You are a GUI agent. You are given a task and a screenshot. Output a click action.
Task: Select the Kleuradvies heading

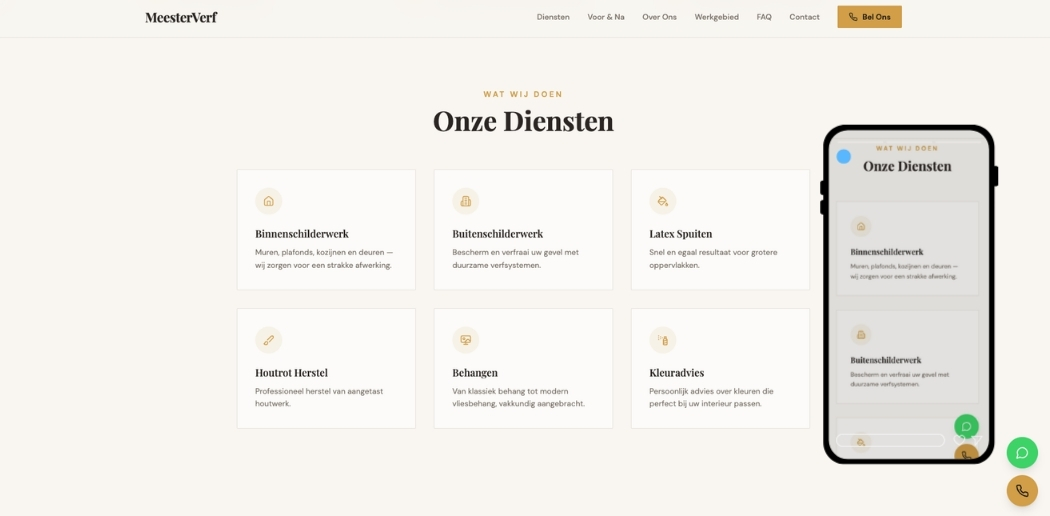tap(676, 373)
